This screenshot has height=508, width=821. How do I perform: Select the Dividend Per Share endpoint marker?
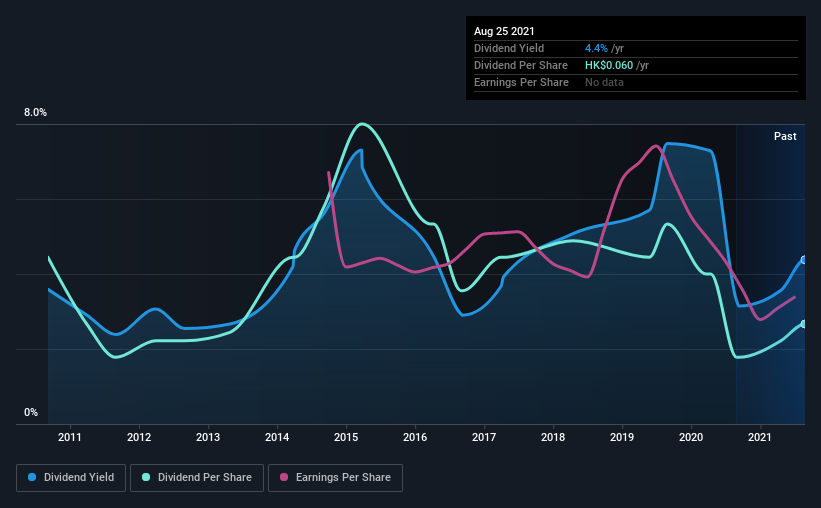point(804,324)
